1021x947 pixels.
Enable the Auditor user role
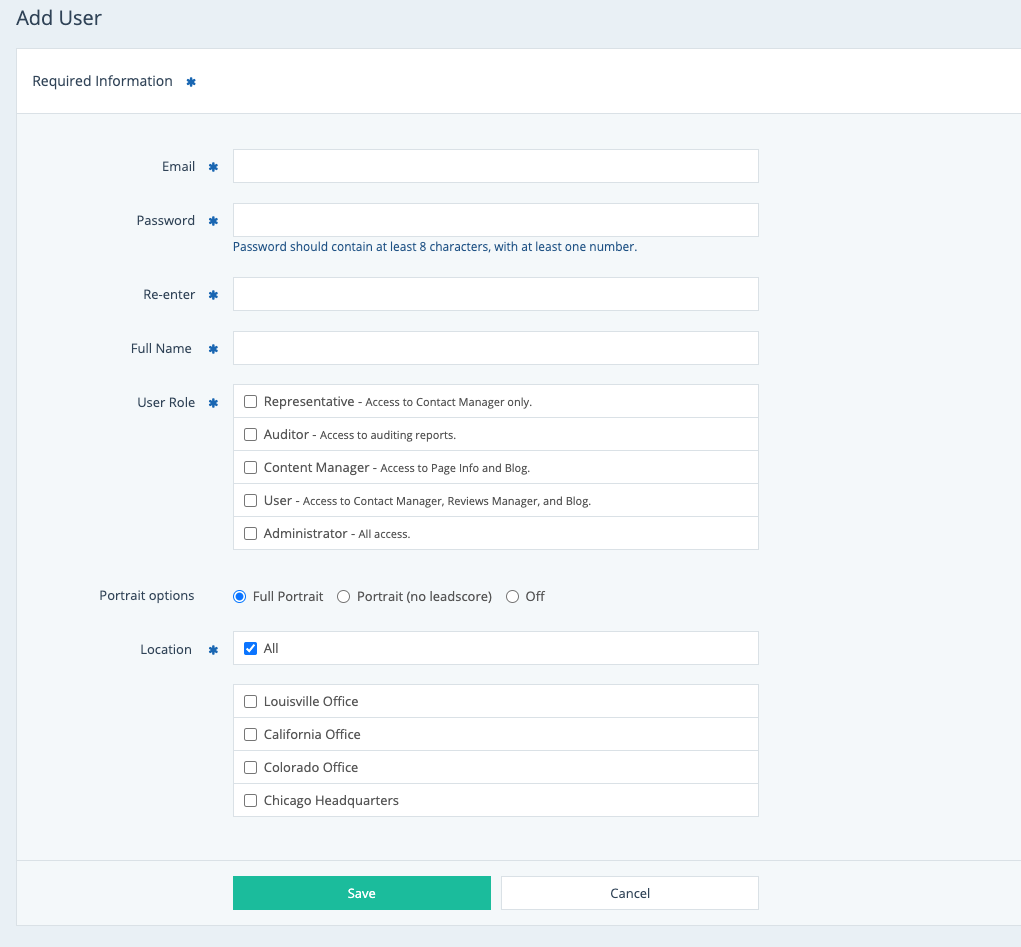click(251, 435)
